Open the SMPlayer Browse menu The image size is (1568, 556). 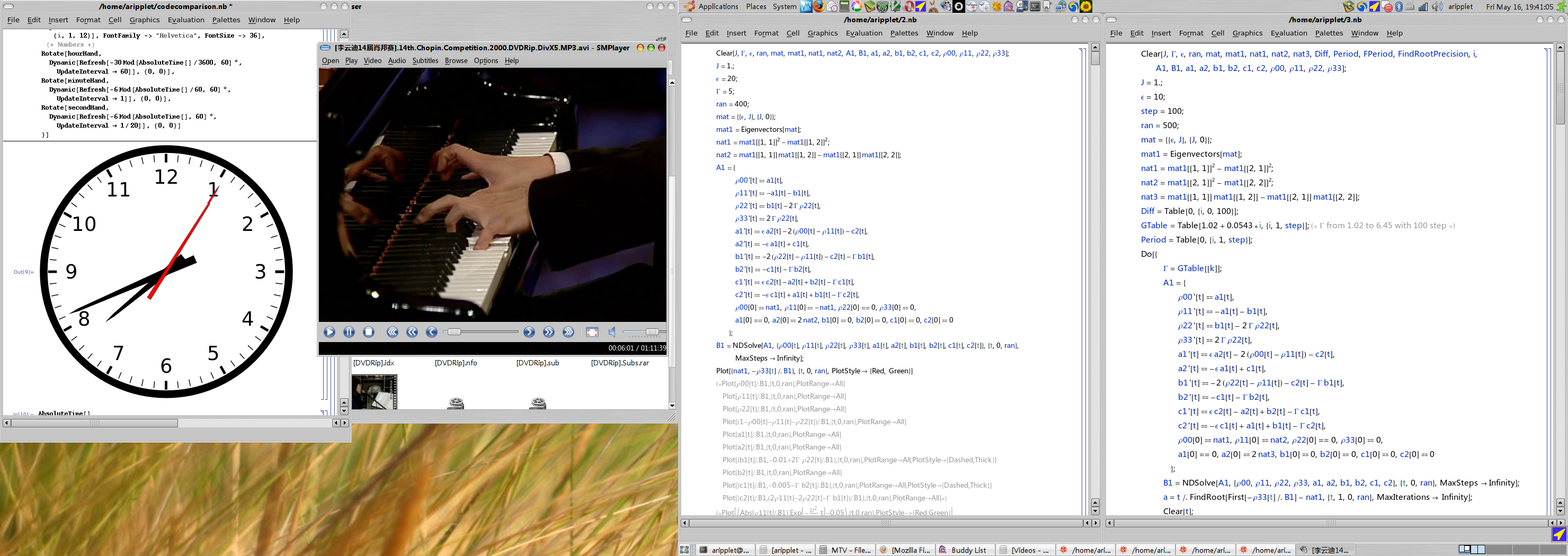click(456, 61)
